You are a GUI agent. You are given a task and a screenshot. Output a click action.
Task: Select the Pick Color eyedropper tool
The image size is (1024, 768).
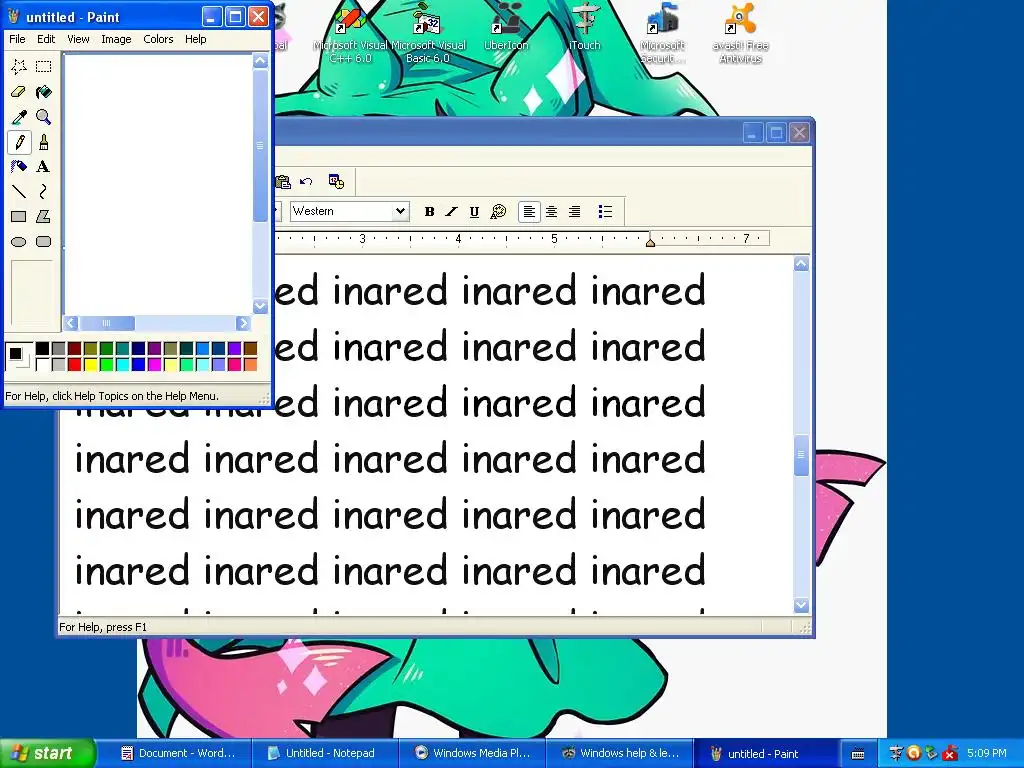19,117
